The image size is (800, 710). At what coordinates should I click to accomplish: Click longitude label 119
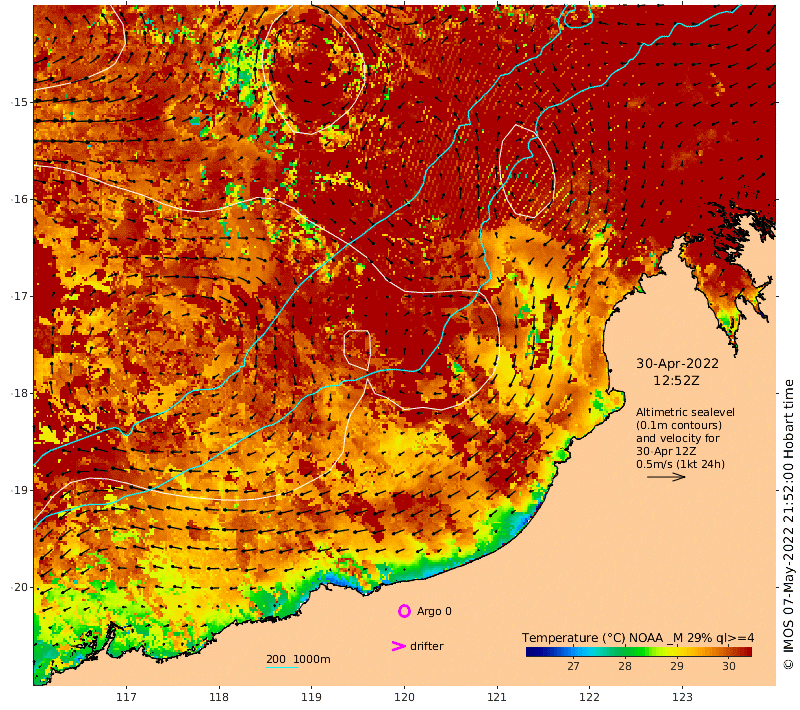312,697
